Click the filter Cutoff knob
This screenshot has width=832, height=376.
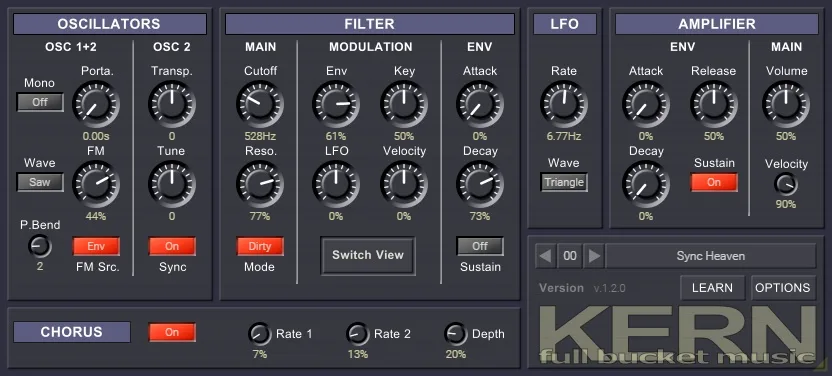click(260, 104)
